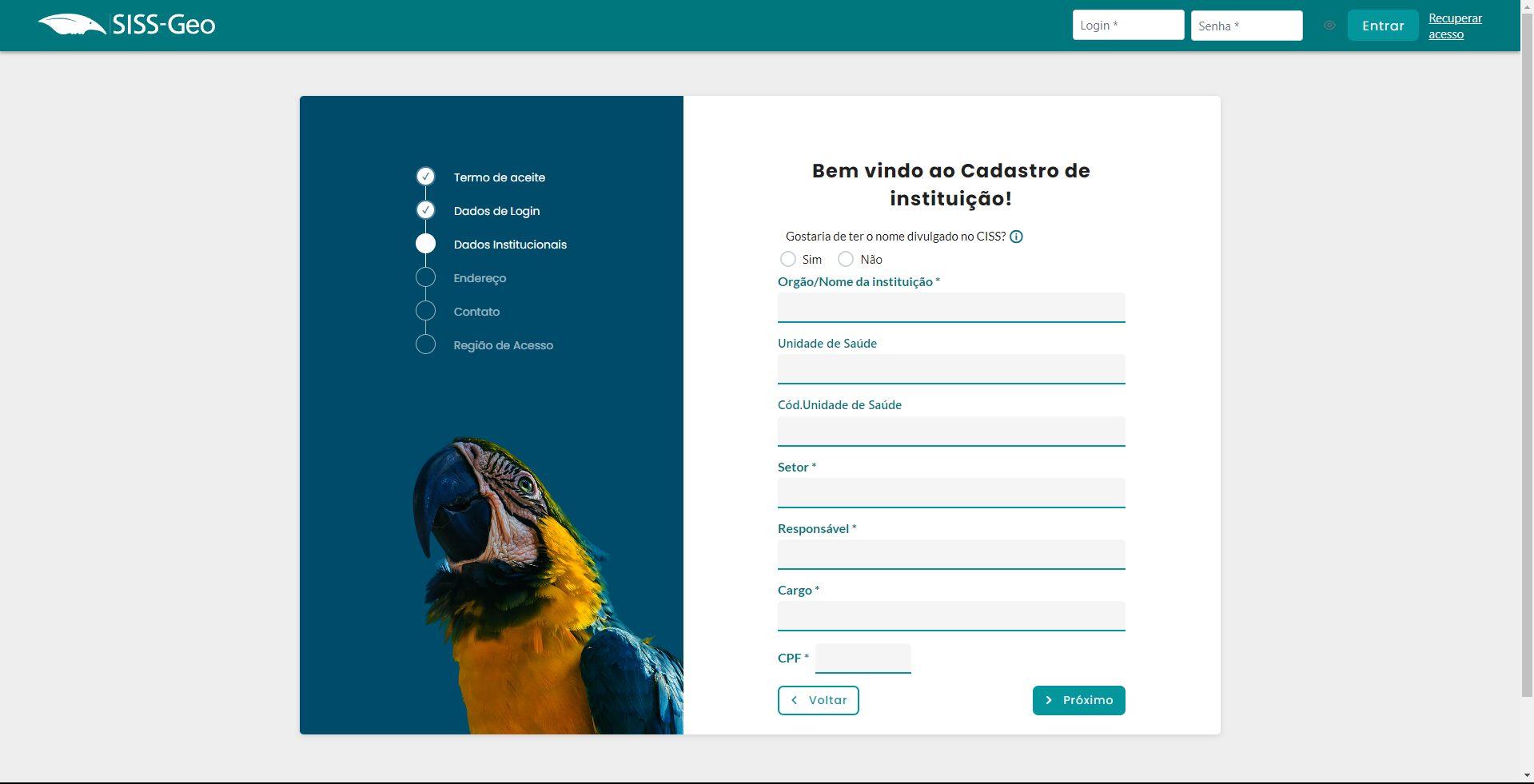Click Região de Acesso step circle
This screenshot has height=784, width=1534.
(x=425, y=344)
